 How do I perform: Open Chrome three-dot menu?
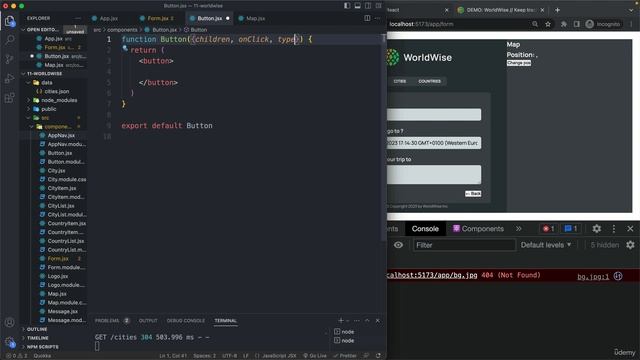tap(631, 24)
